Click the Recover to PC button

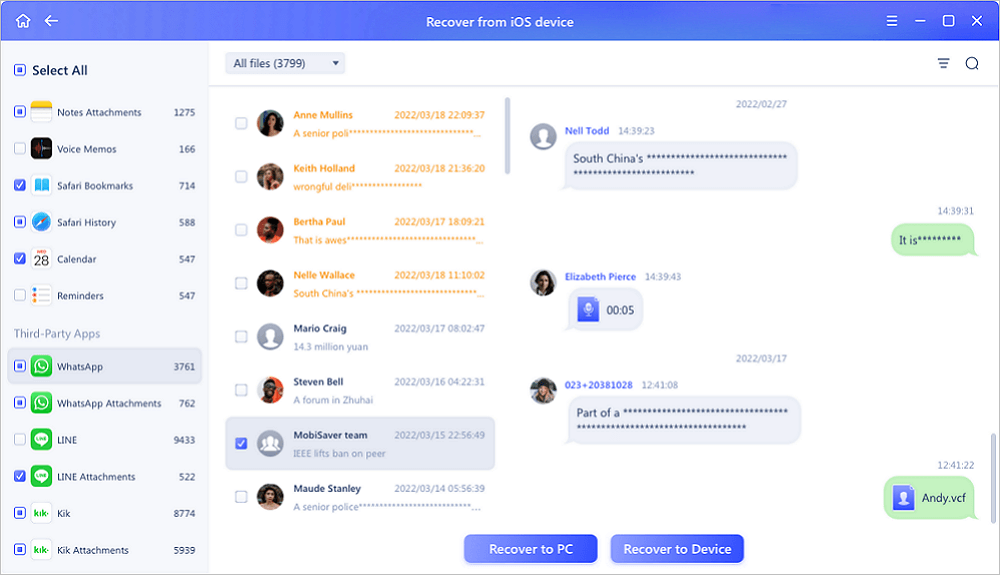(530, 549)
